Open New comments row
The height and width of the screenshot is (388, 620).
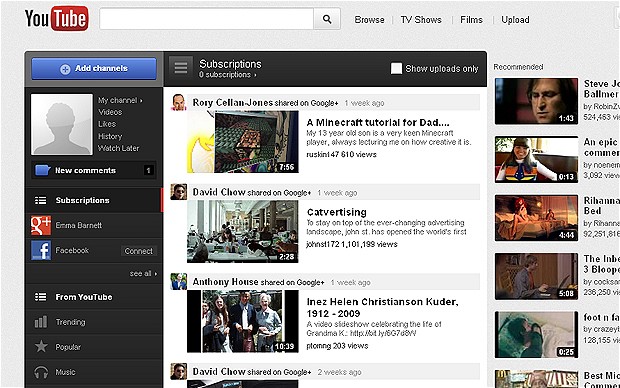coord(94,170)
